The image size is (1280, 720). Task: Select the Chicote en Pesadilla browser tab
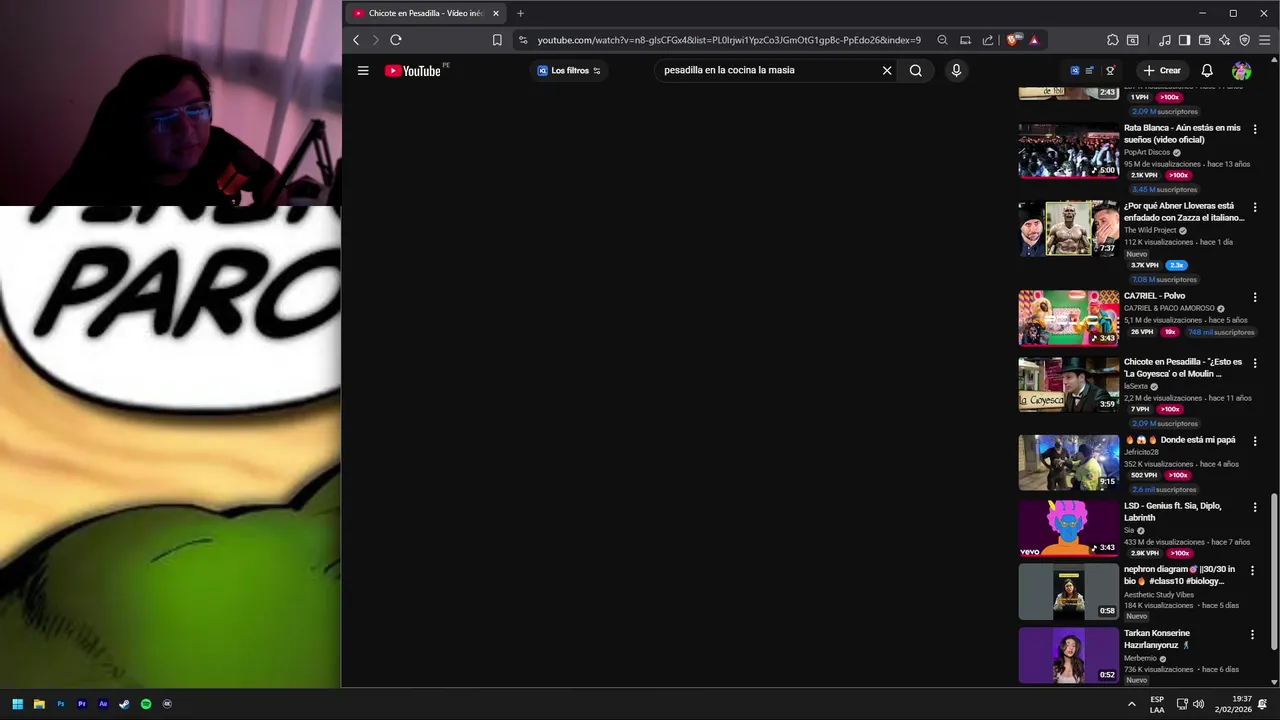coord(425,13)
